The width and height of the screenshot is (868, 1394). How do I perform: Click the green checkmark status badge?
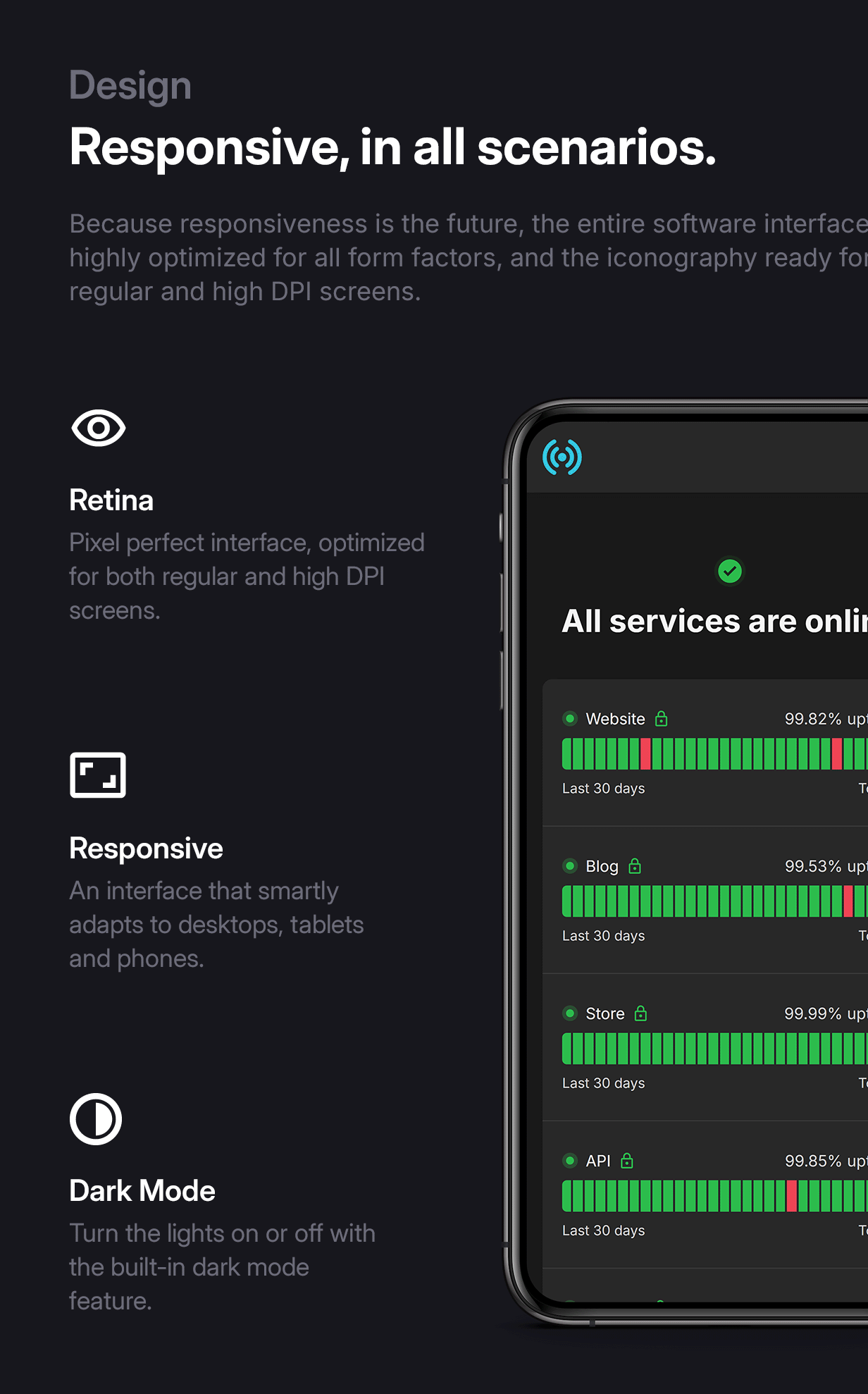[x=730, y=571]
